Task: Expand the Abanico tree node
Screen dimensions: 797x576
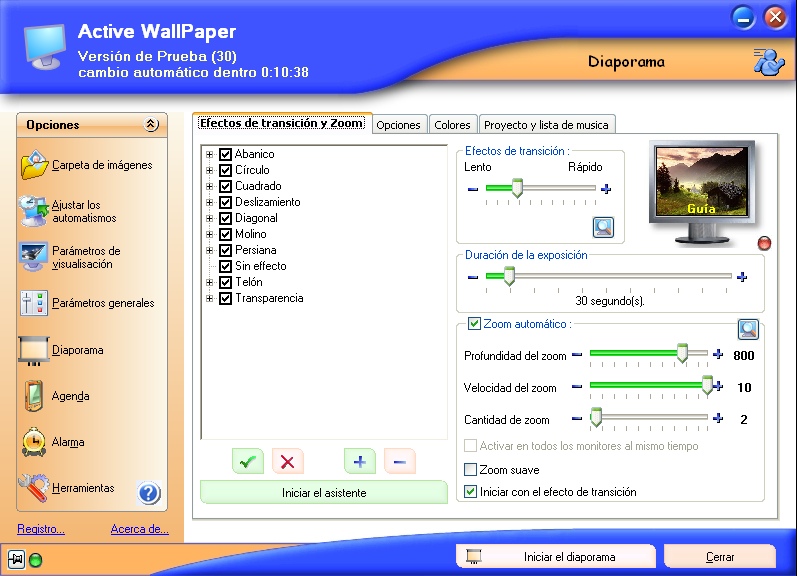Action: 209,154
